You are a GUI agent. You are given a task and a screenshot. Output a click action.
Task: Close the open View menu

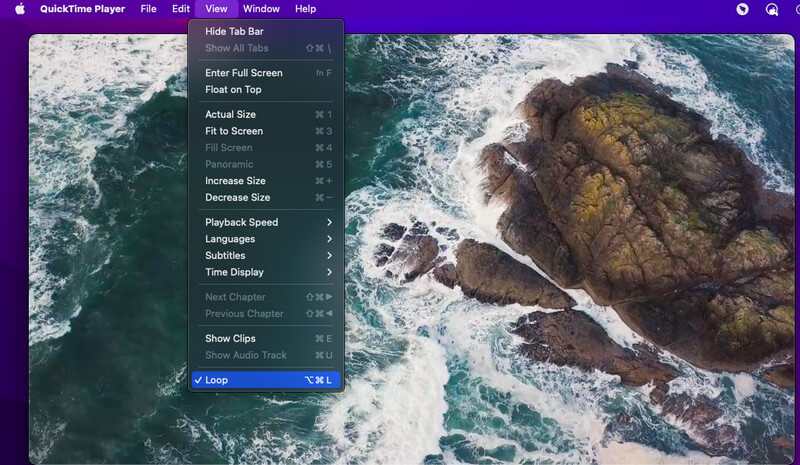216,9
